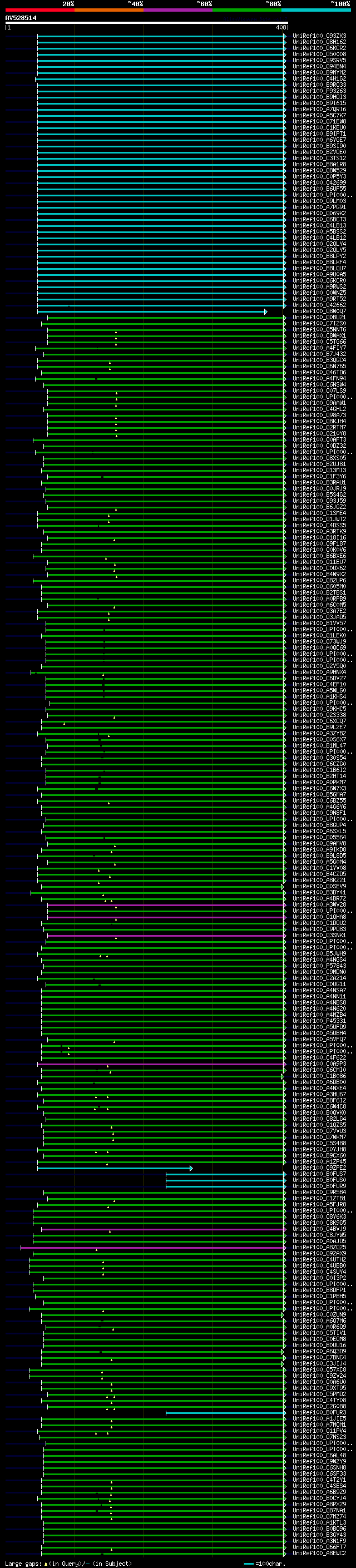Click the cyan partial bar of B0FUS0
The width and height of the screenshot is (356, 1568).
click(226, 1180)
